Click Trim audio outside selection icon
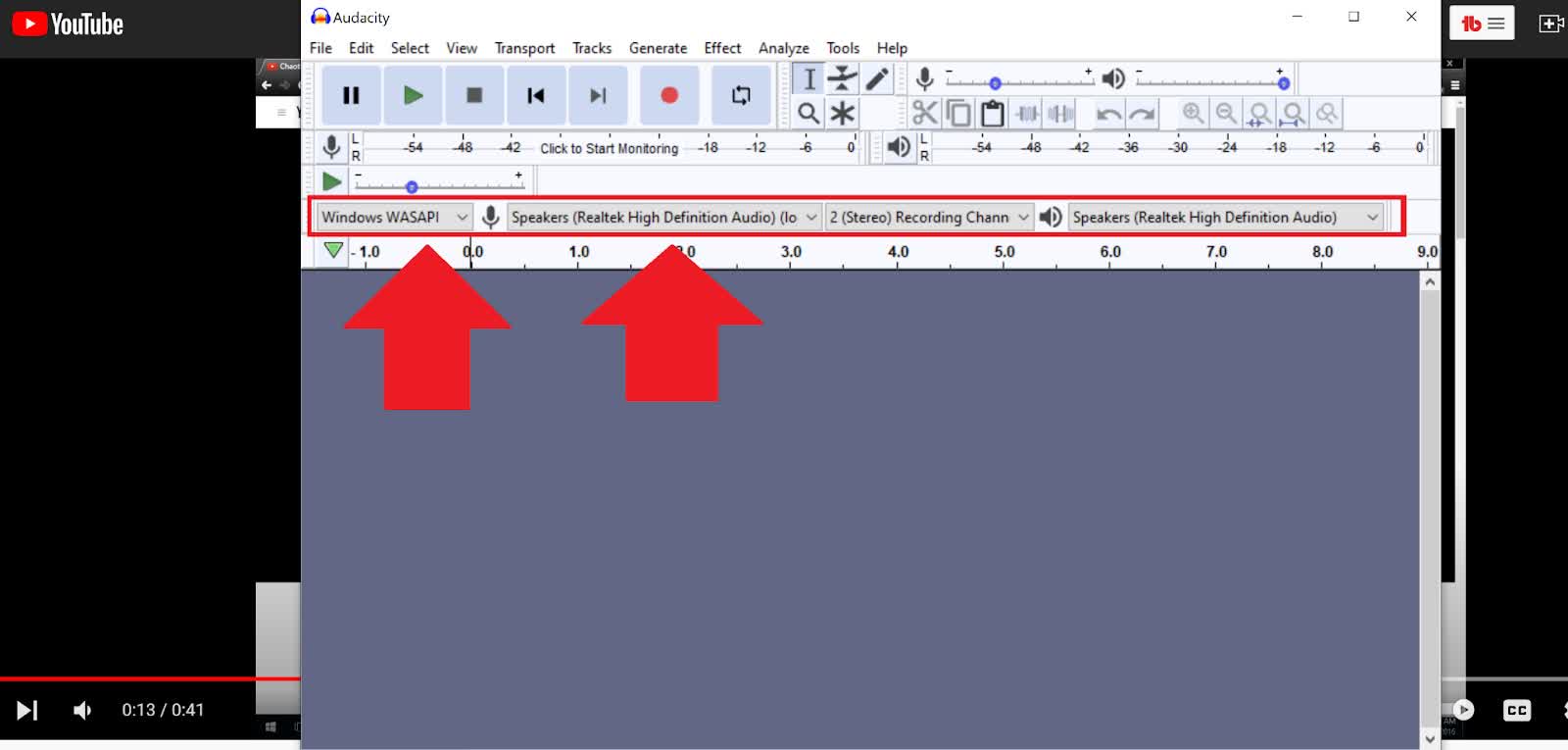 click(1027, 113)
